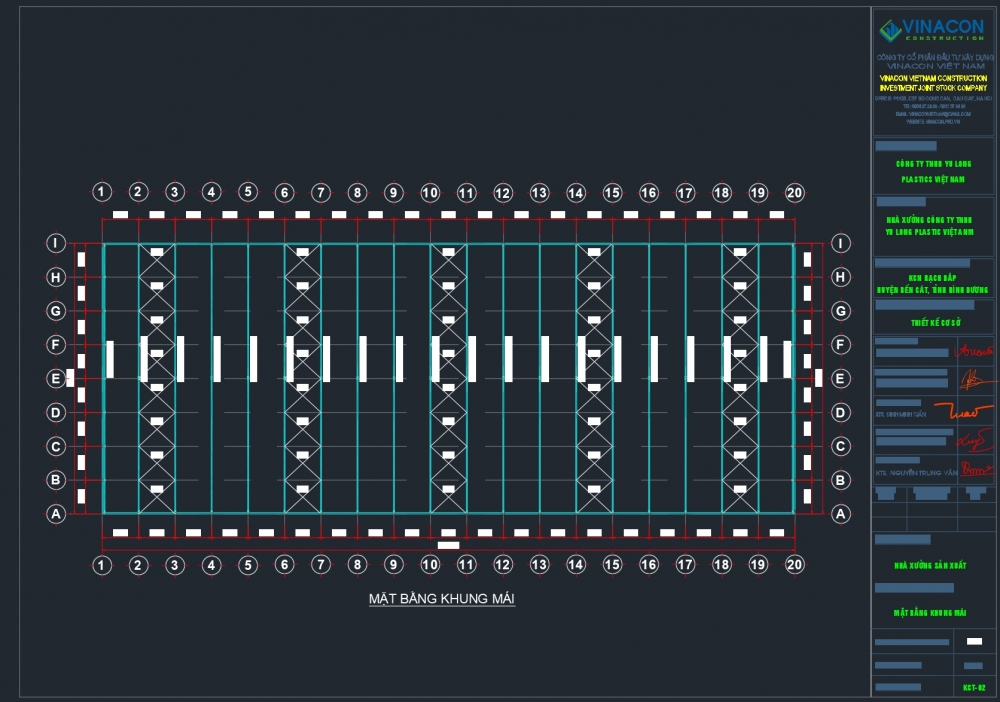Click grid axis bubble 10 below the plan
Viewport: 1000px width, 702px height.
430,566
